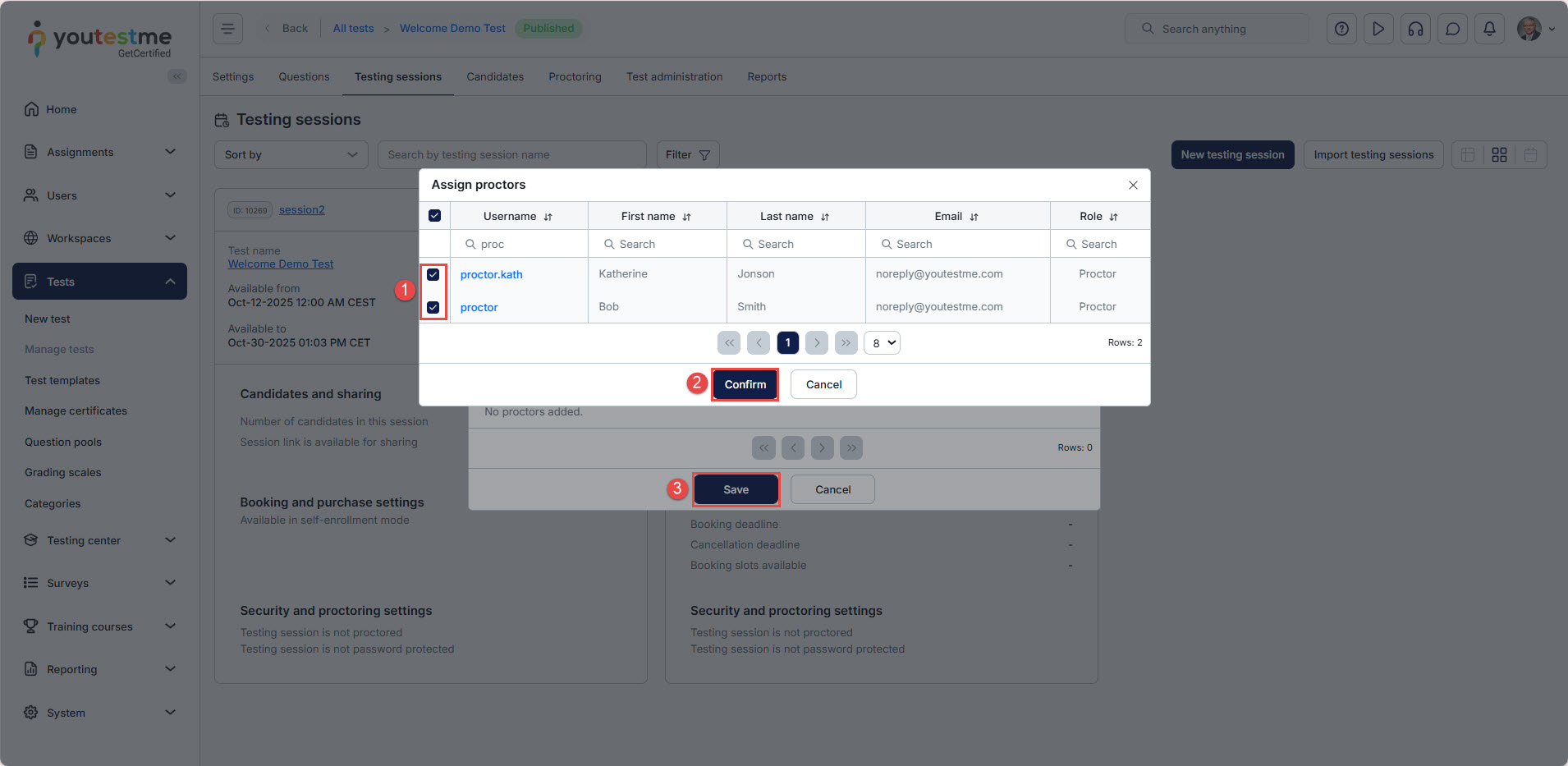Open the chat messages icon

click(x=1452, y=29)
